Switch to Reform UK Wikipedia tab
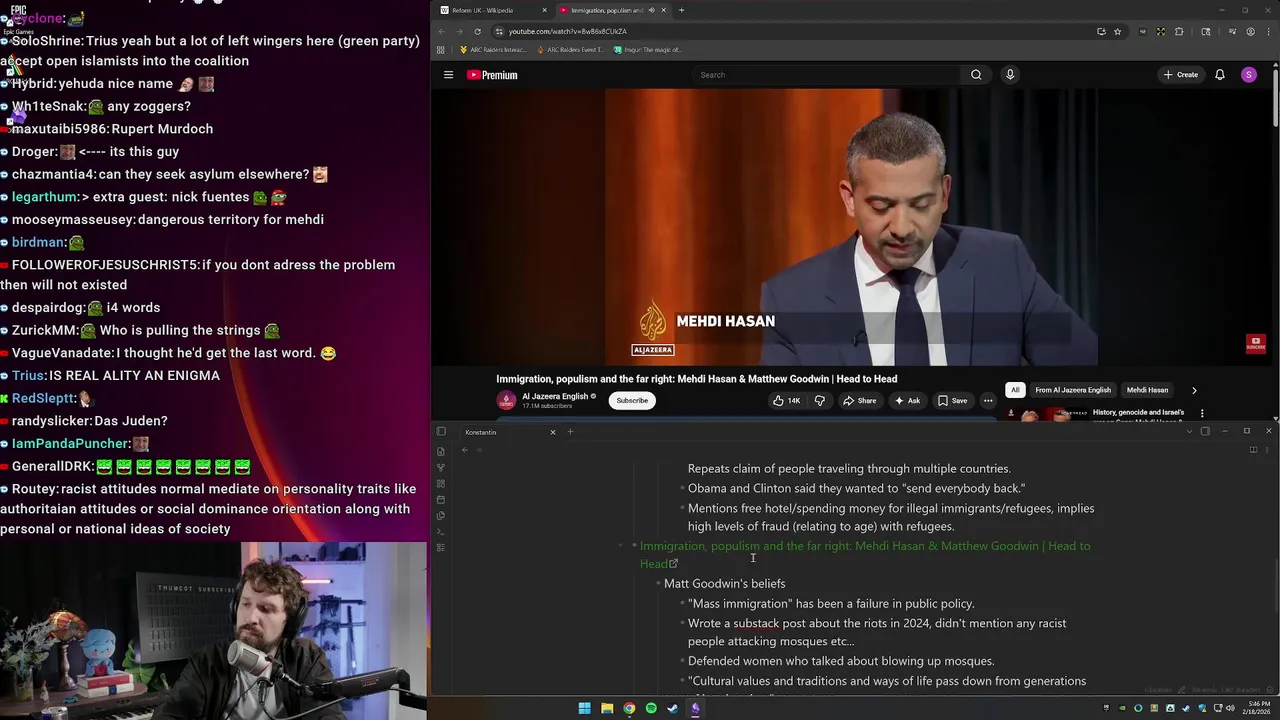 click(490, 10)
